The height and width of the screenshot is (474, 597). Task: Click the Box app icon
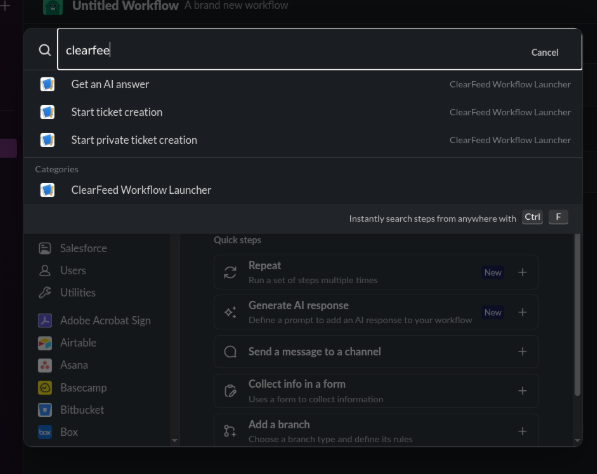[45, 432]
